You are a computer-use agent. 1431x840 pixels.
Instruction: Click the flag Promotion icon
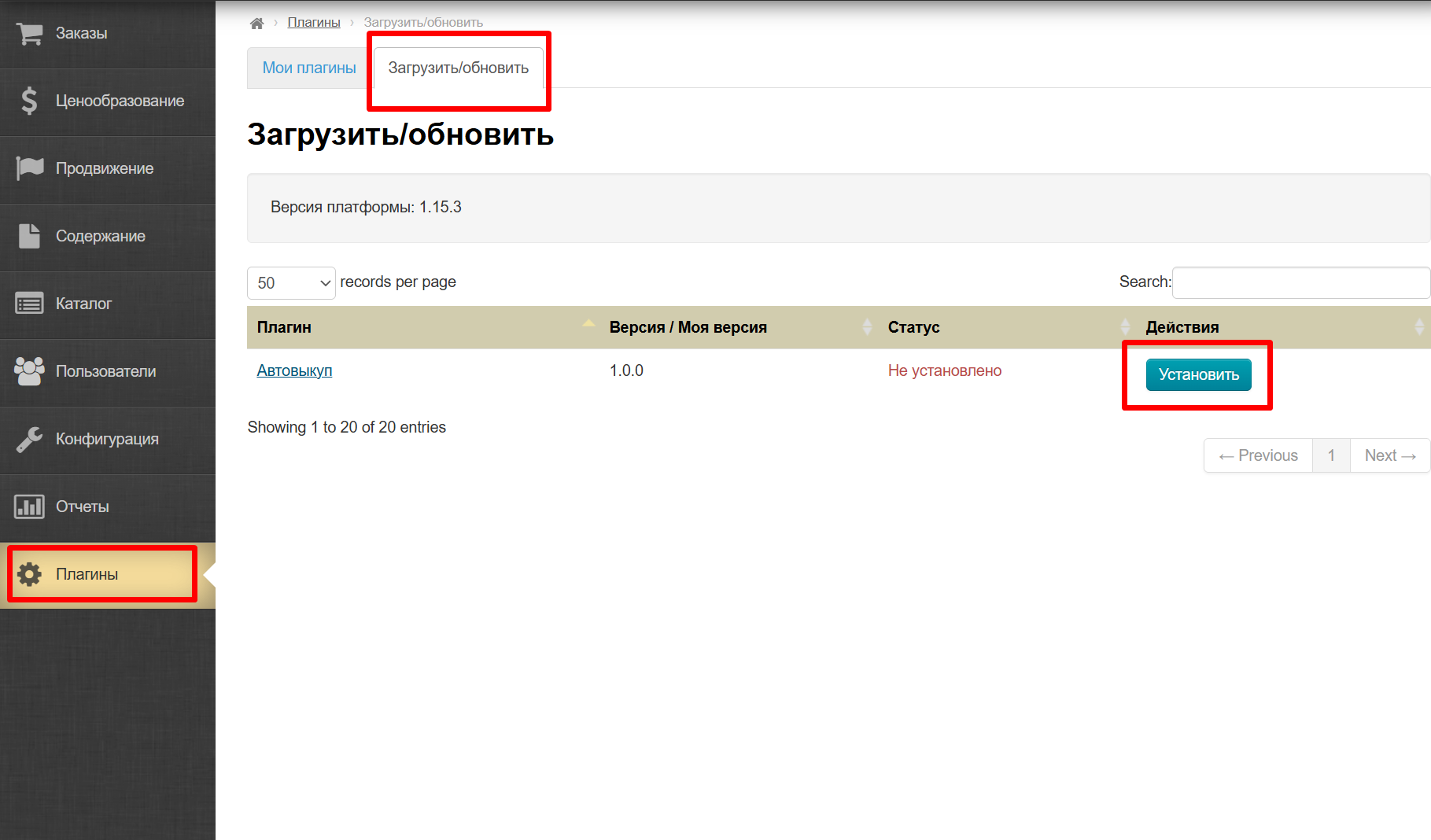pos(30,168)
